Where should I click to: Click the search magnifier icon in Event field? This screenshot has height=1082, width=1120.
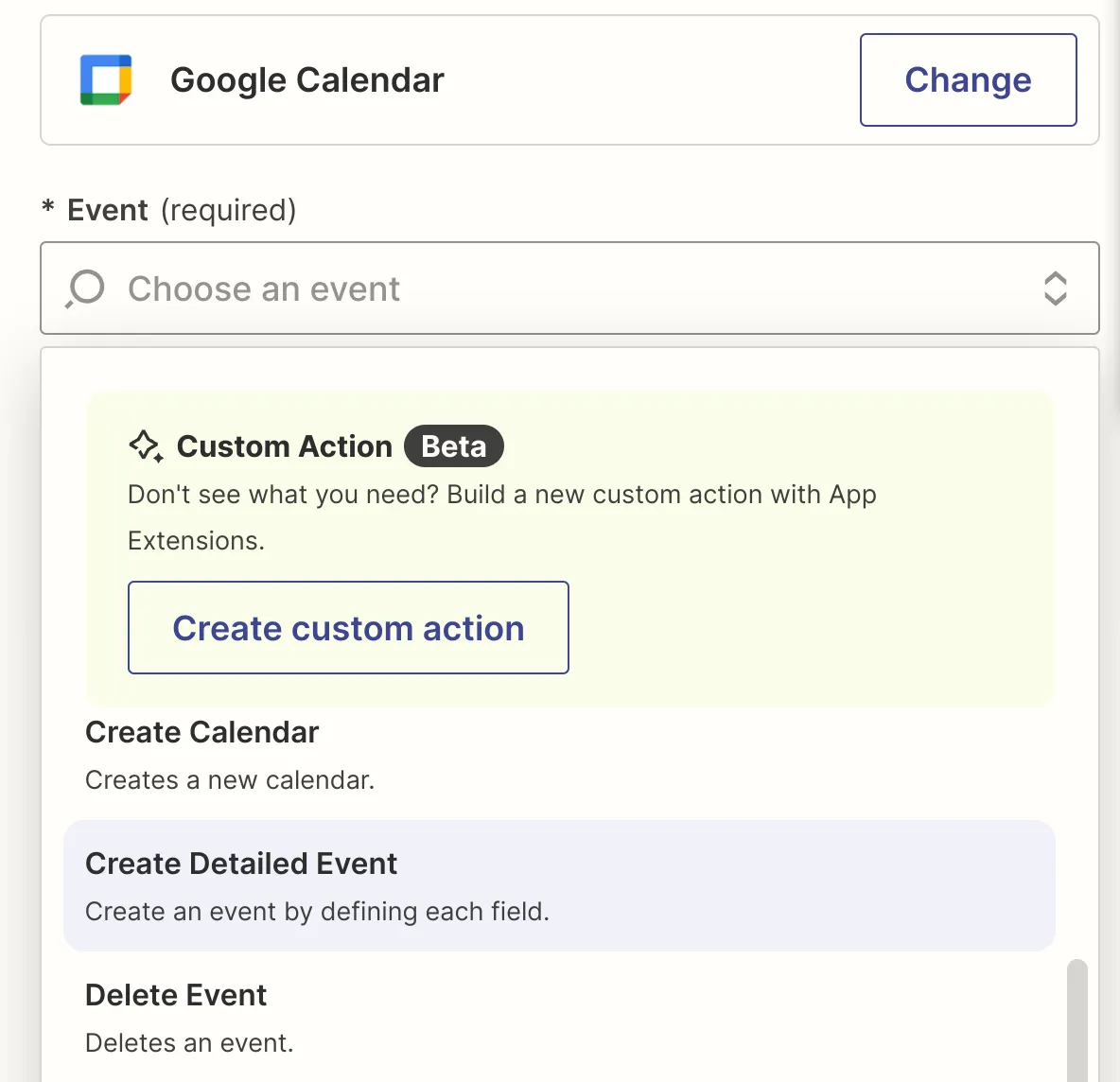[86, 288]
